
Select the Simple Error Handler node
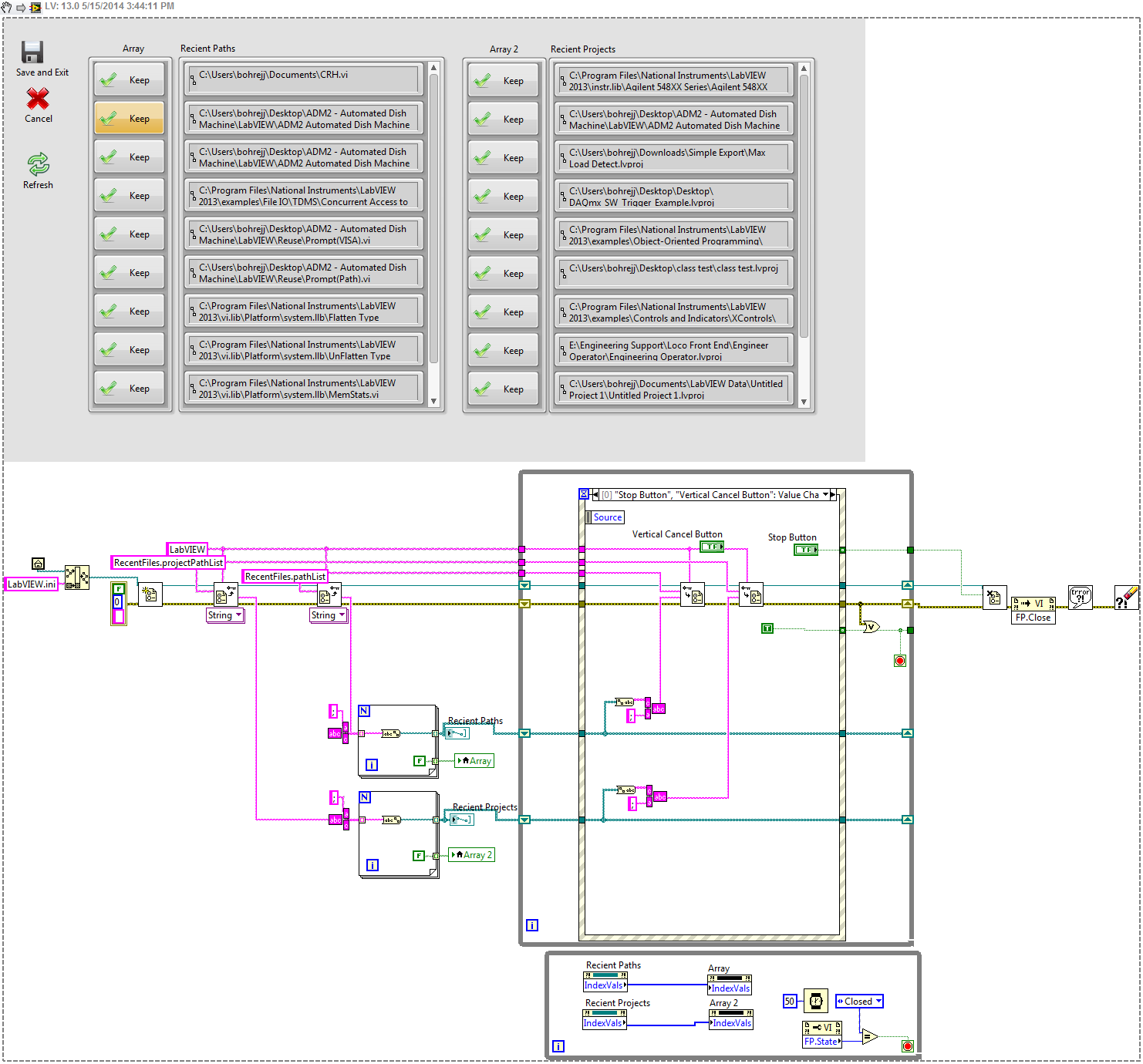pos(1081,598)
